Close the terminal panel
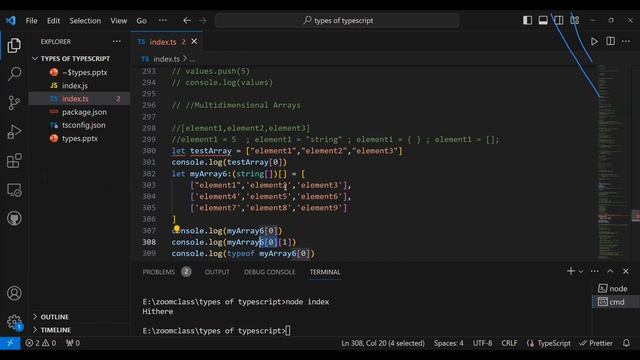 click(626, 271)
